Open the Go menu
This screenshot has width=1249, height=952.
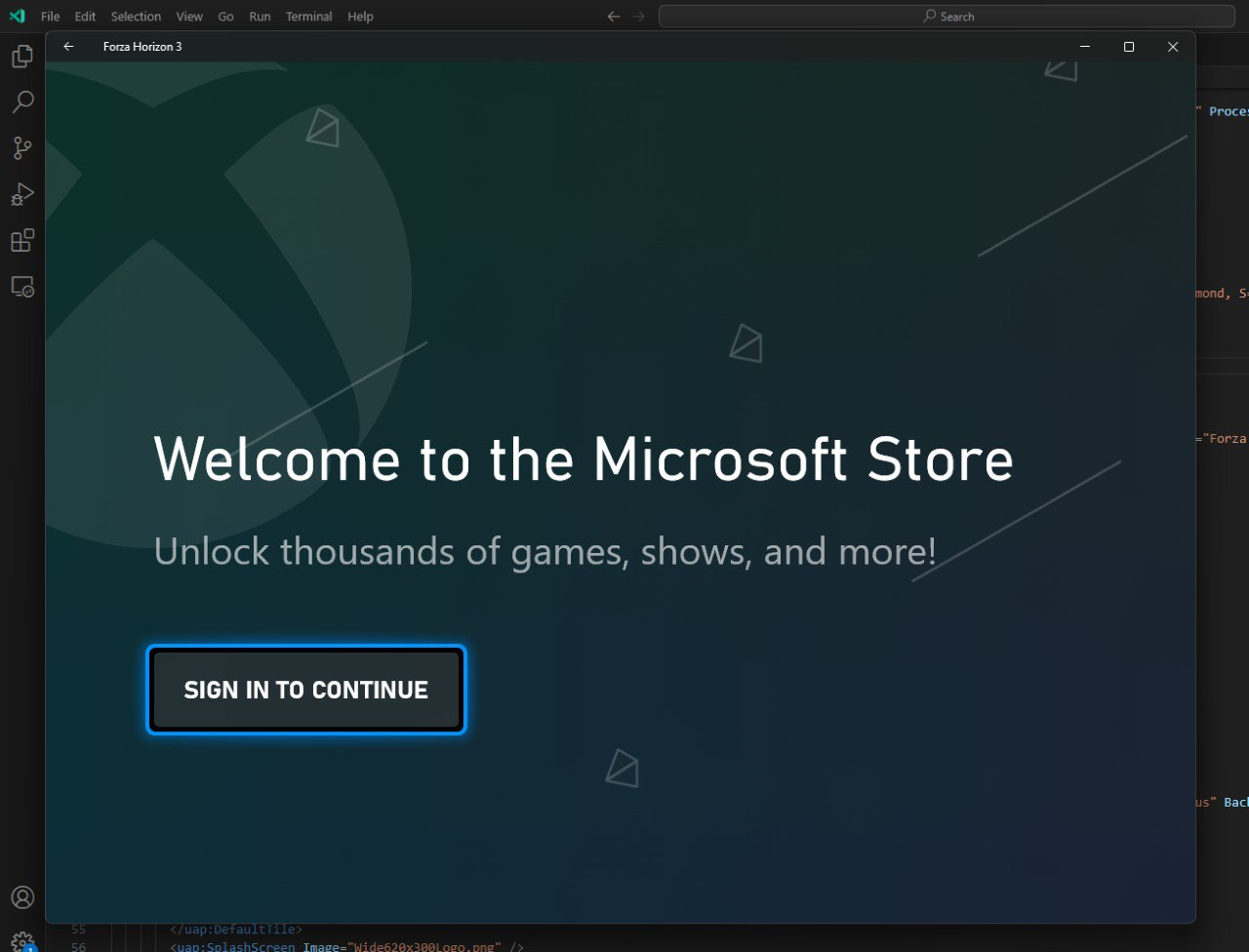(225, 17)
